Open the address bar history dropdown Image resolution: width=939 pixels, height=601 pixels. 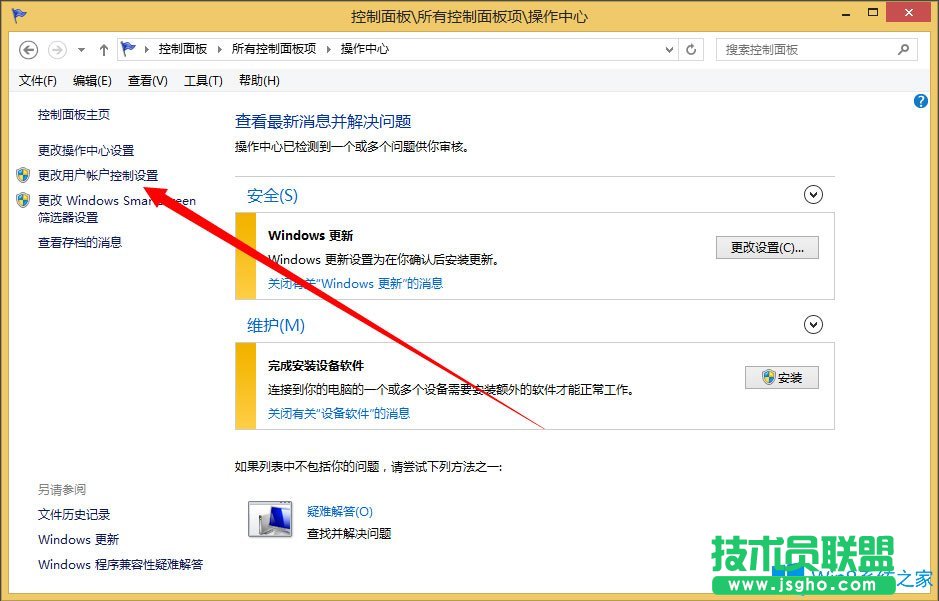pos(667,49)
